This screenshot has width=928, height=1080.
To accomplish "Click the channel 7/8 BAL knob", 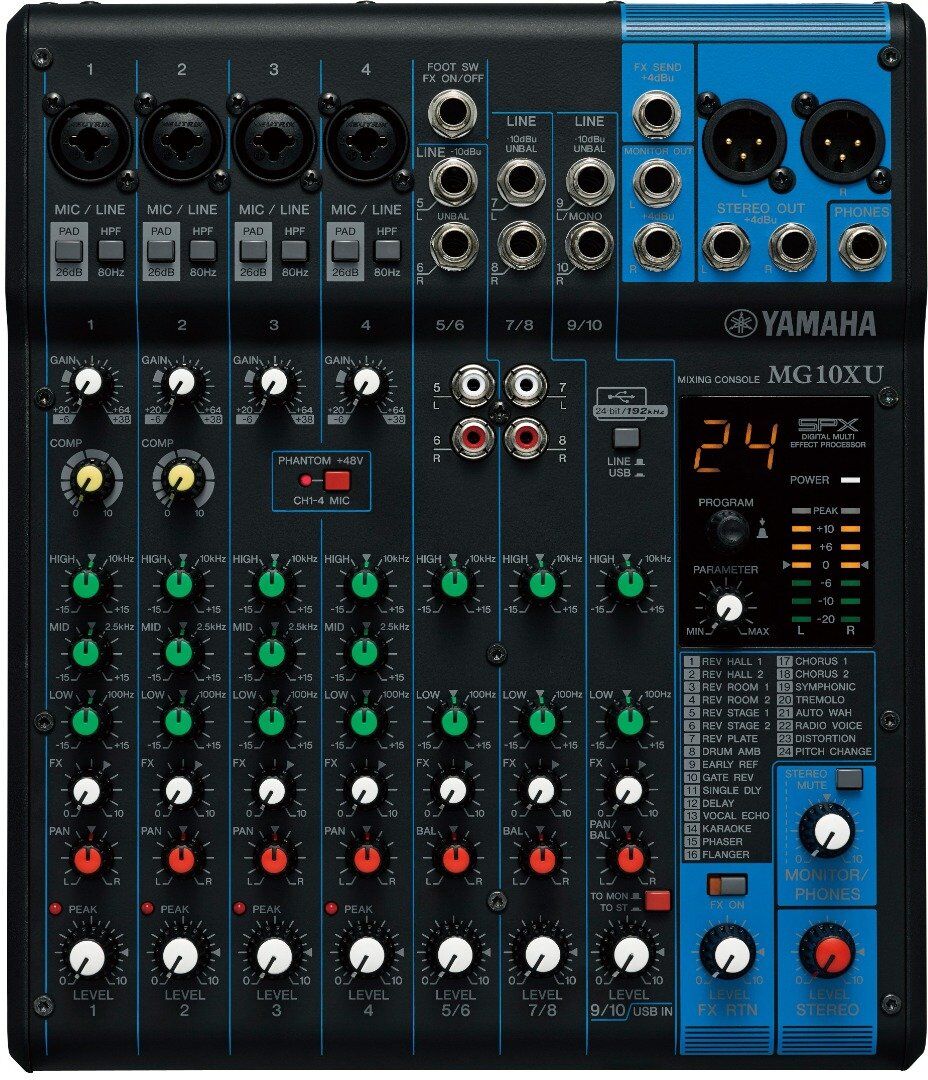I will point(541,860).
